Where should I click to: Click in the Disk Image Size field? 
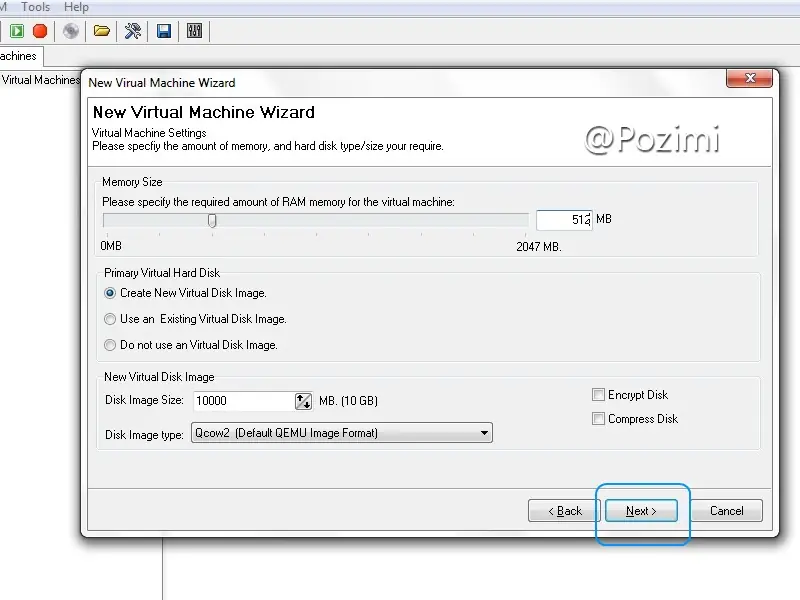pos(244,401)
